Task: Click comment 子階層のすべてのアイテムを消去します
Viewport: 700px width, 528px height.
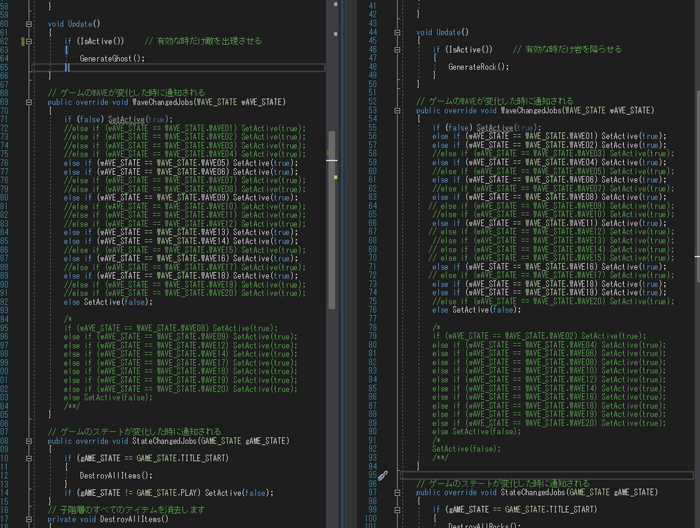Action: pyautogui.click(x=126, y=510)
